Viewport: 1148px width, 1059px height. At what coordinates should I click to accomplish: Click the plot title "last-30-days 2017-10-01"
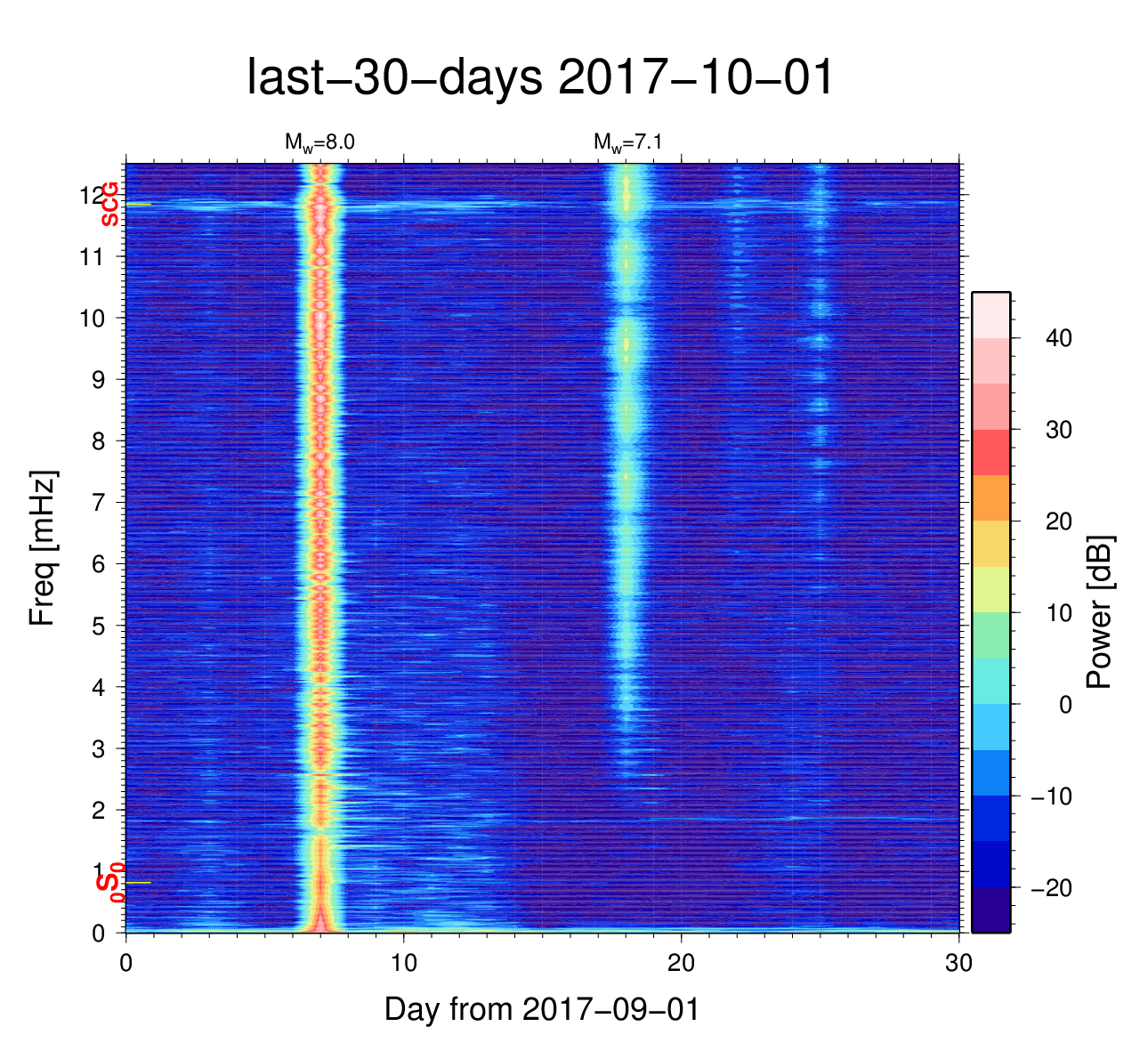point(540,78)
